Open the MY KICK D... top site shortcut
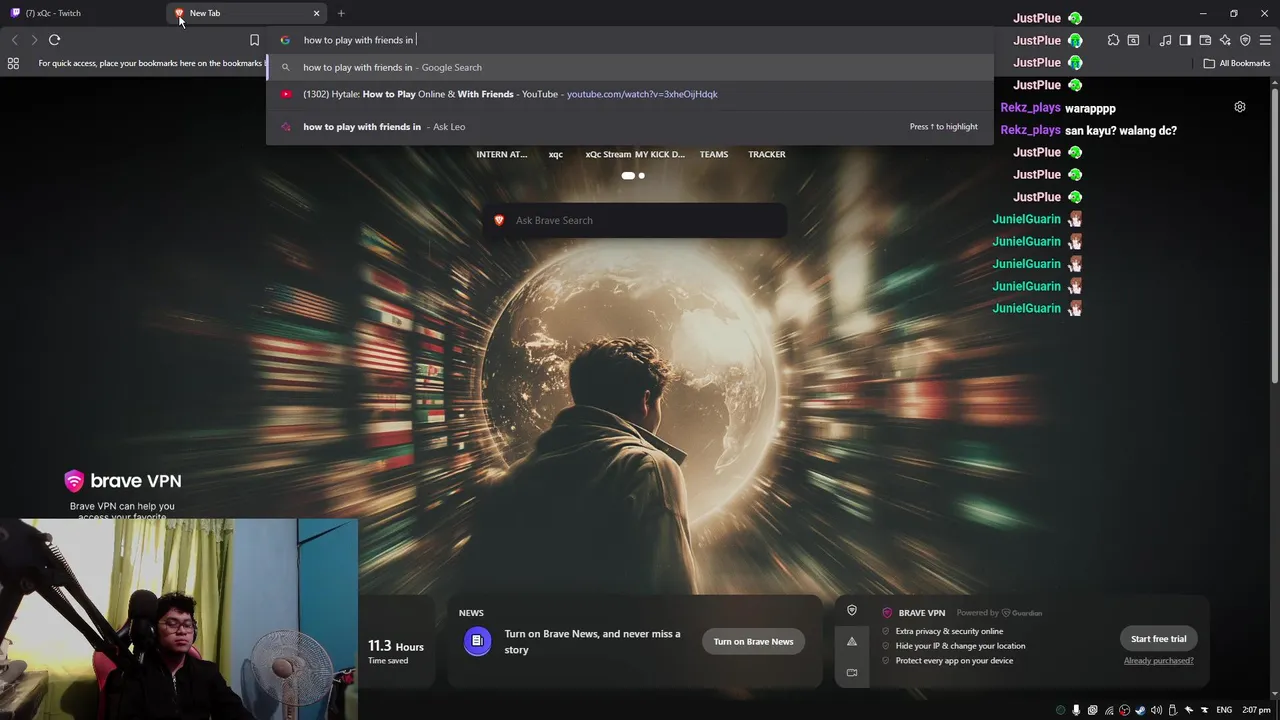The width and height of the screenshot is (1280, 720). 660,154
